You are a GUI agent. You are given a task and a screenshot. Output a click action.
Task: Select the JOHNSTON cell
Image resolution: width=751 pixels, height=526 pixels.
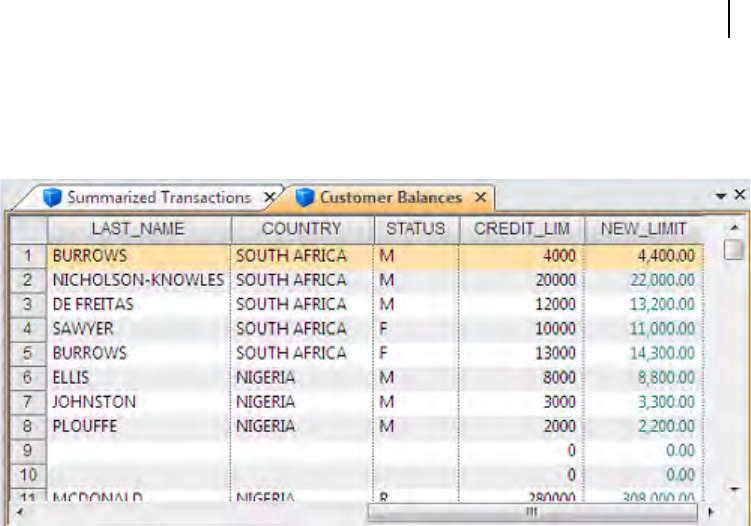[139, 402]
